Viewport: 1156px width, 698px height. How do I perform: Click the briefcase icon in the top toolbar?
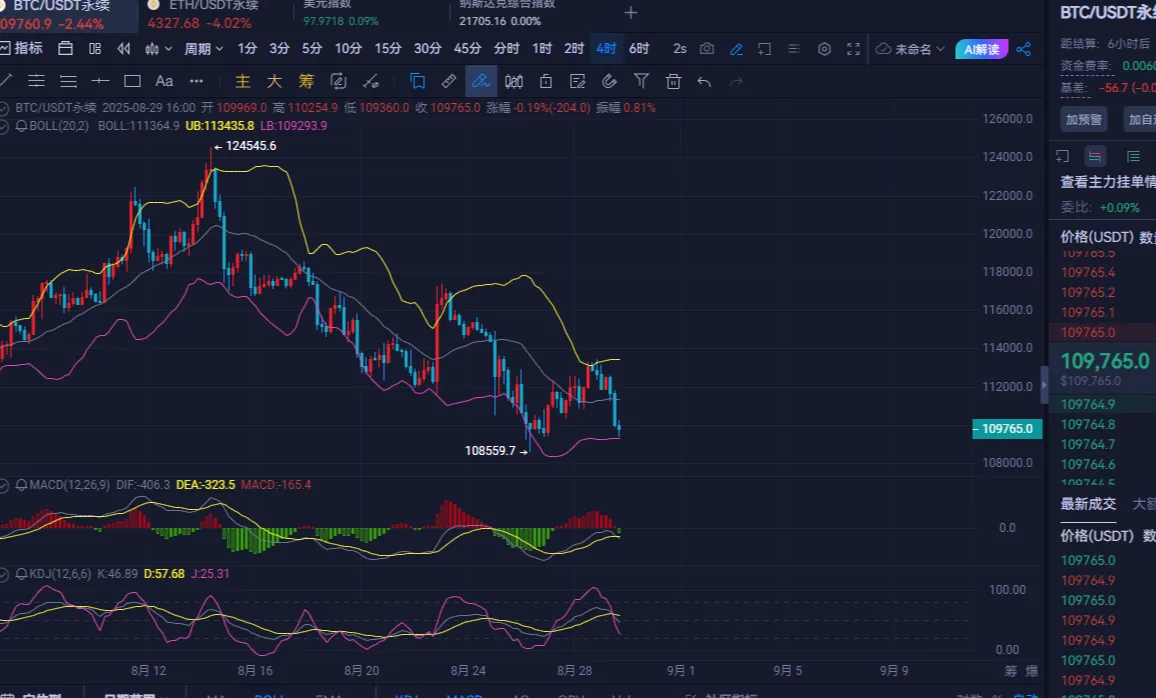coord(66,49)
